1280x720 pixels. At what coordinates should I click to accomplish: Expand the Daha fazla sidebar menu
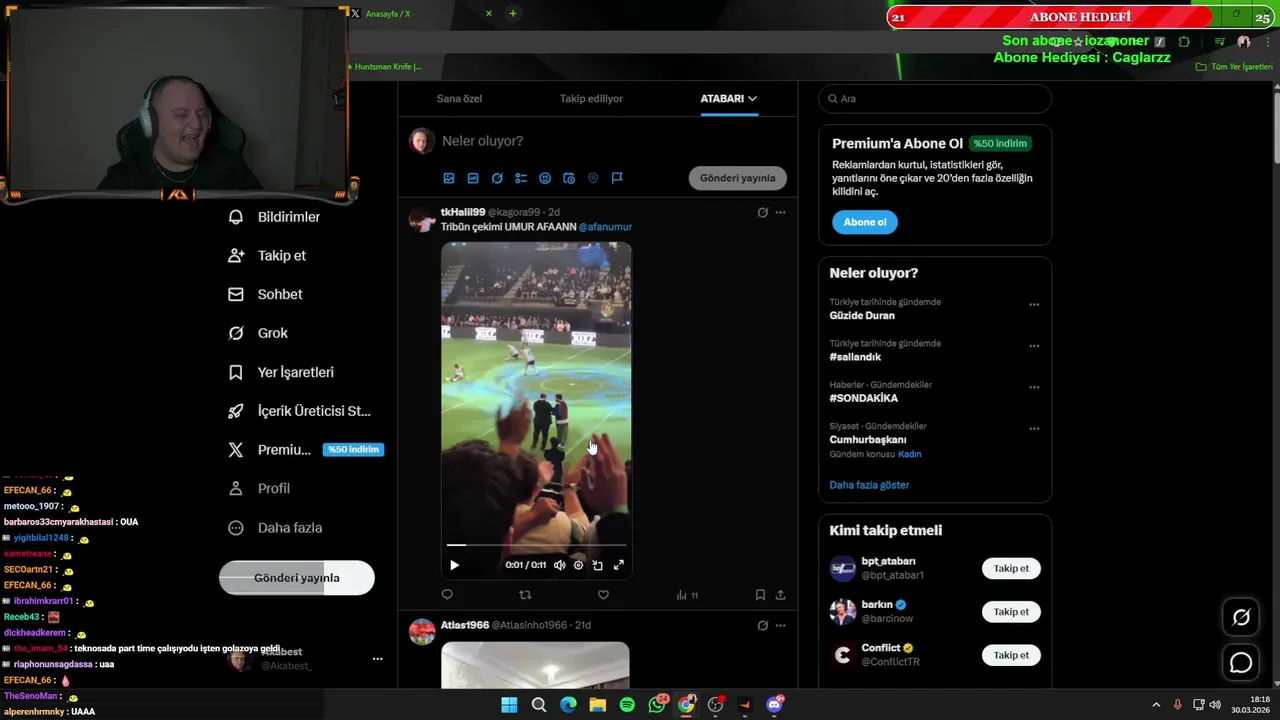(x=275, y=528)
